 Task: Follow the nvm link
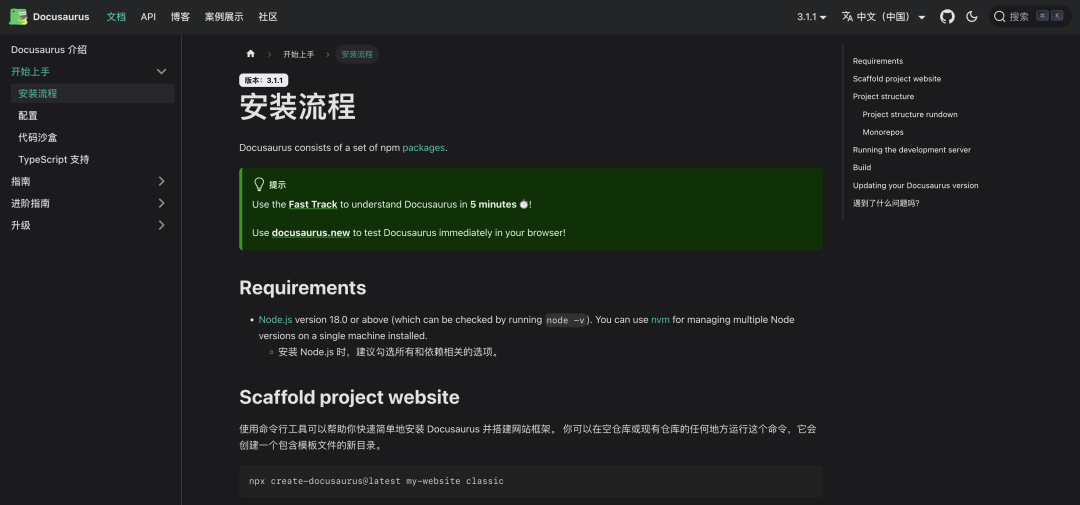point(660,320)
